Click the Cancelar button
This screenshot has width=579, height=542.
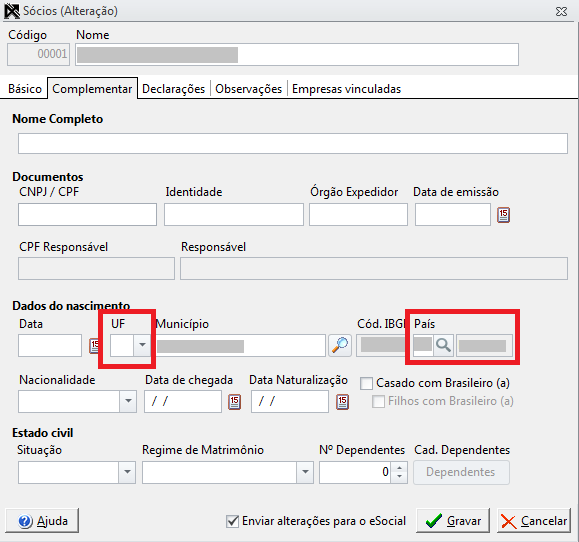coord(534,521)
